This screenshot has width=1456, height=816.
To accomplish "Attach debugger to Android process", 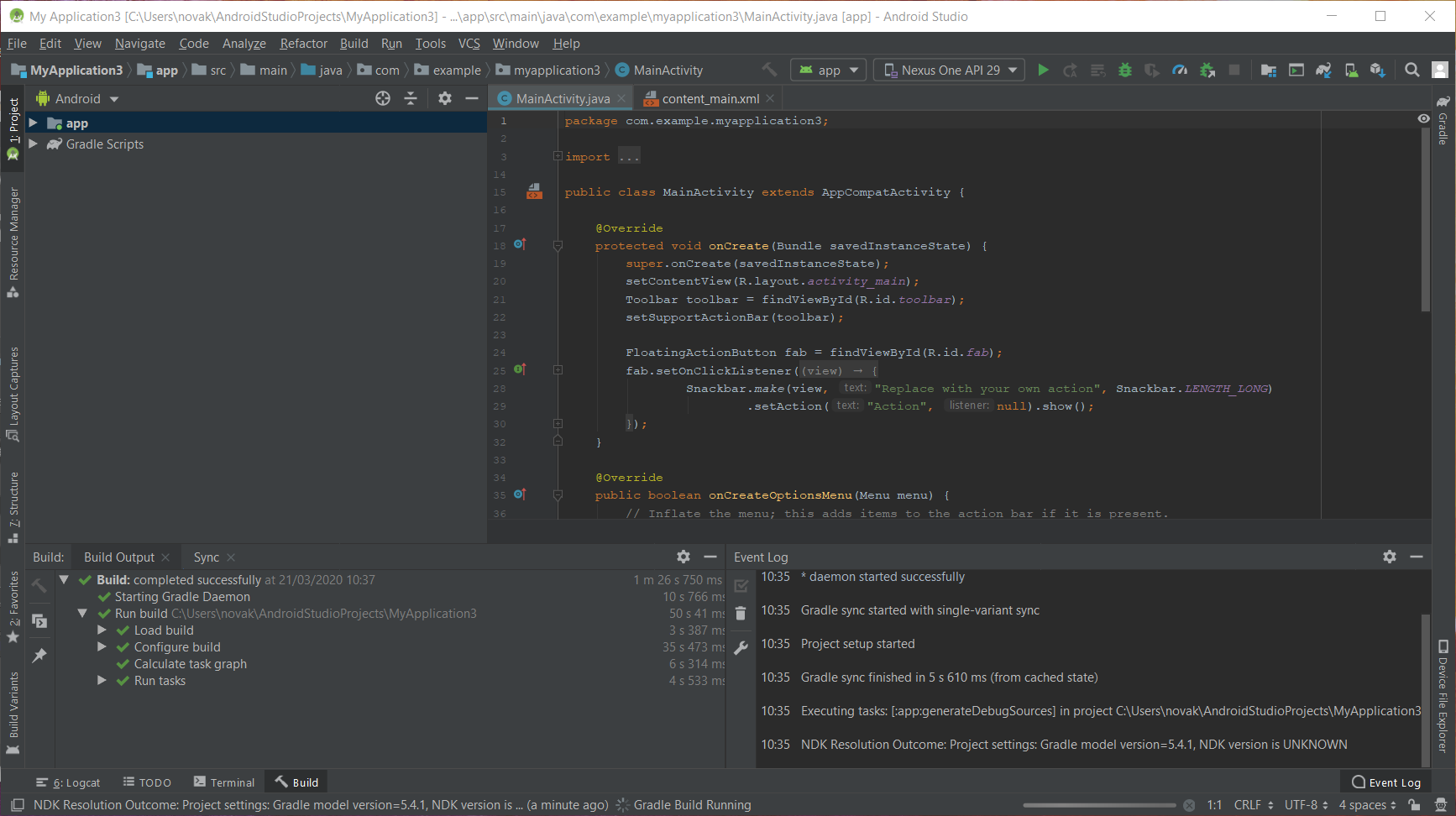I will pyautogui.click(x=1207, y=71).
